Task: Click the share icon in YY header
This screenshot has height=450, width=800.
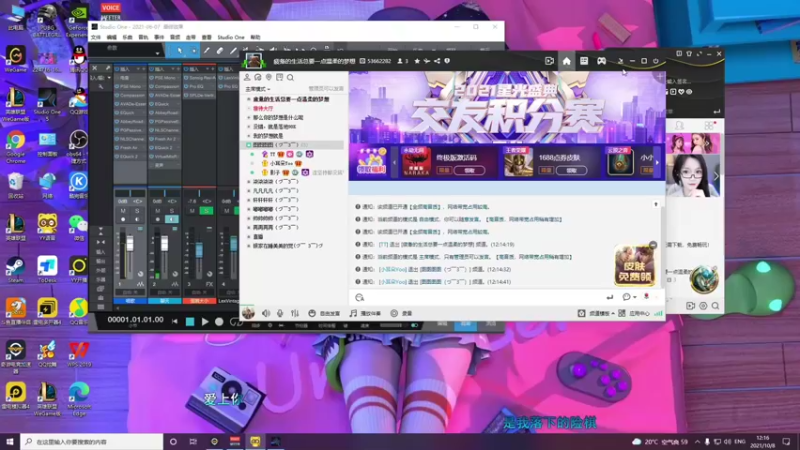Action: [x=437, y=61]
